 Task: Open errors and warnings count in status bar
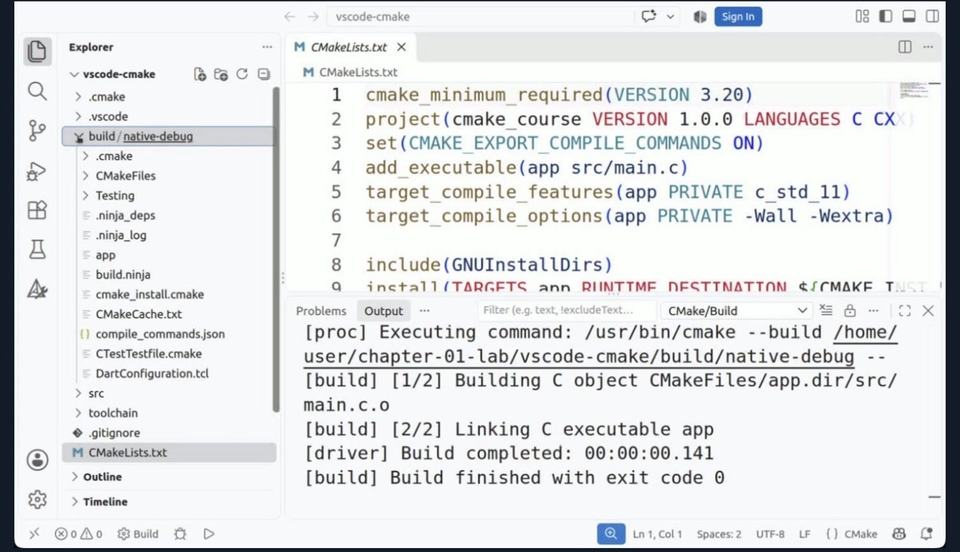[x=78, y=534]
